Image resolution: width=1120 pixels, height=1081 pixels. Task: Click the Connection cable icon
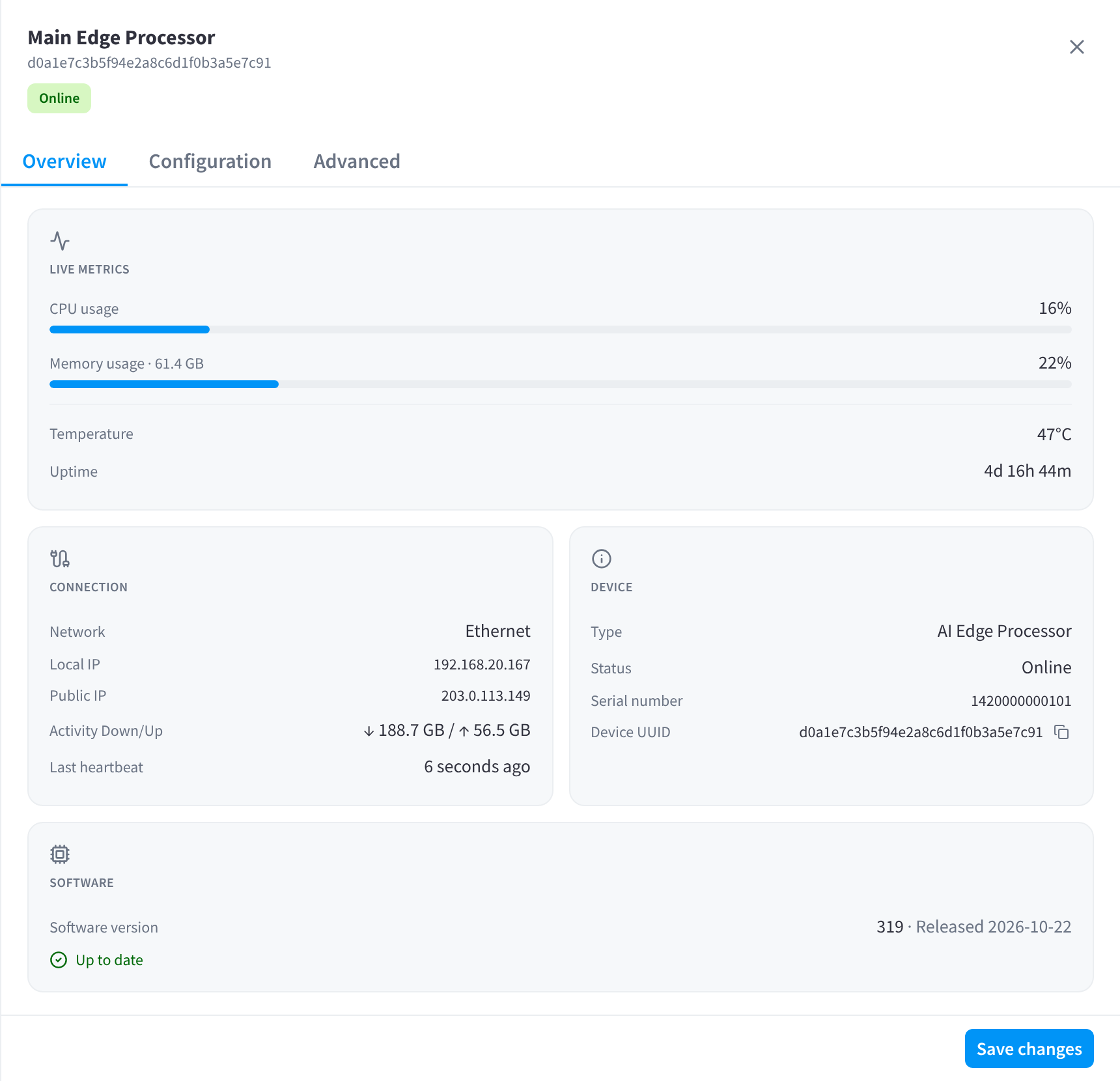pyautogui.click(x=60, y=559)
